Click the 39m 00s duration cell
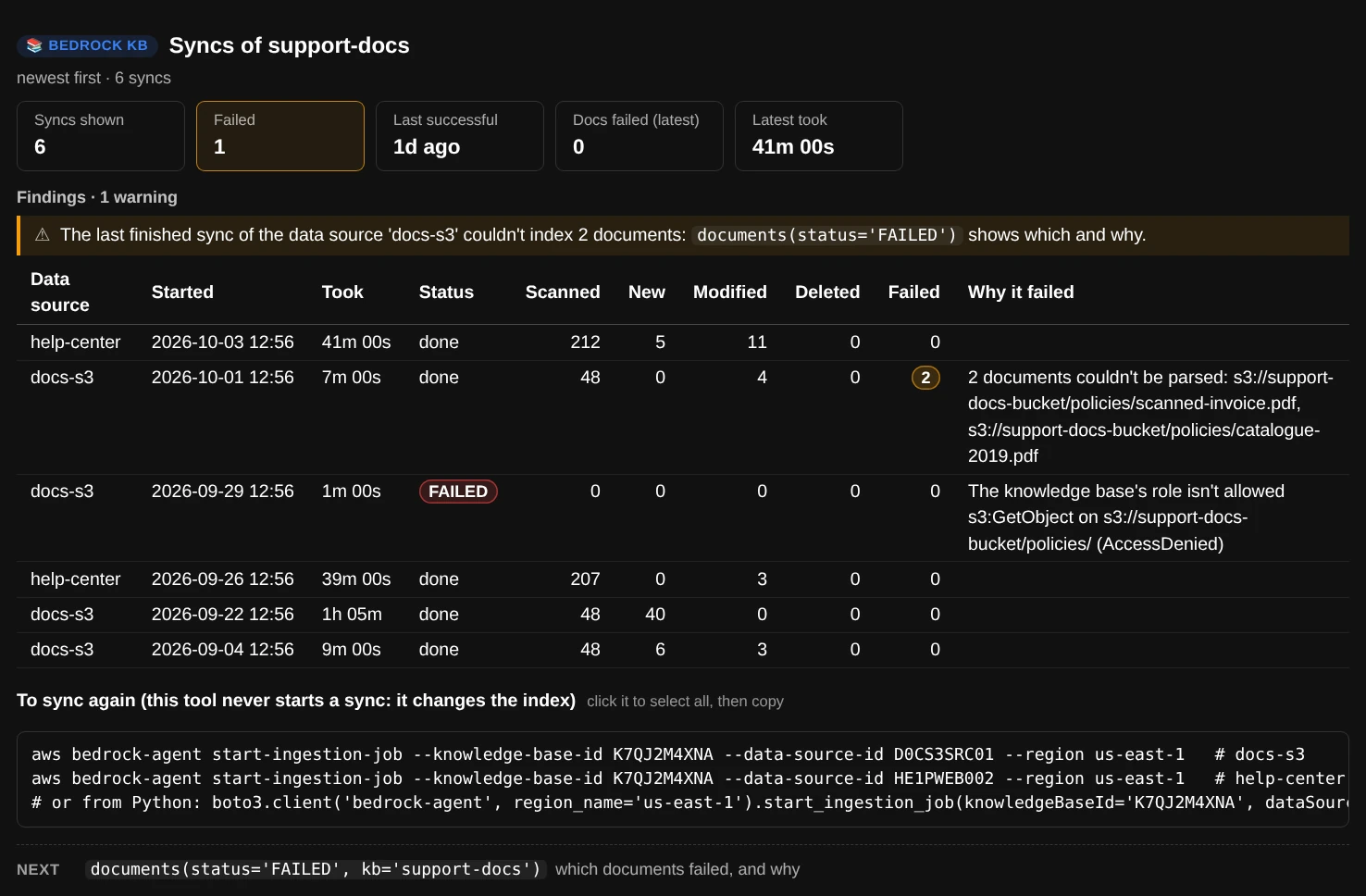The height and width of the screenshot is (896, 1366). point(356,579)
